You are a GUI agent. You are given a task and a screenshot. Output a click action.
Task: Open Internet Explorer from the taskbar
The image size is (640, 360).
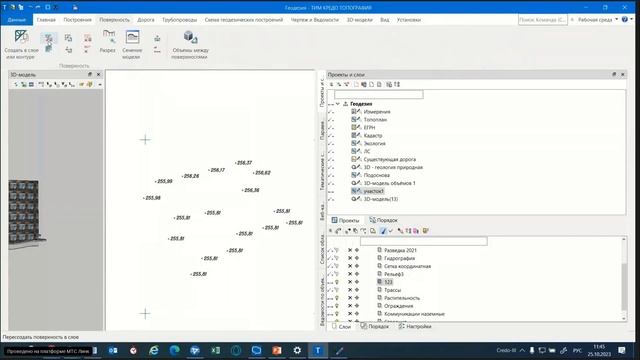pyautogui.click(x=154, y=350)
